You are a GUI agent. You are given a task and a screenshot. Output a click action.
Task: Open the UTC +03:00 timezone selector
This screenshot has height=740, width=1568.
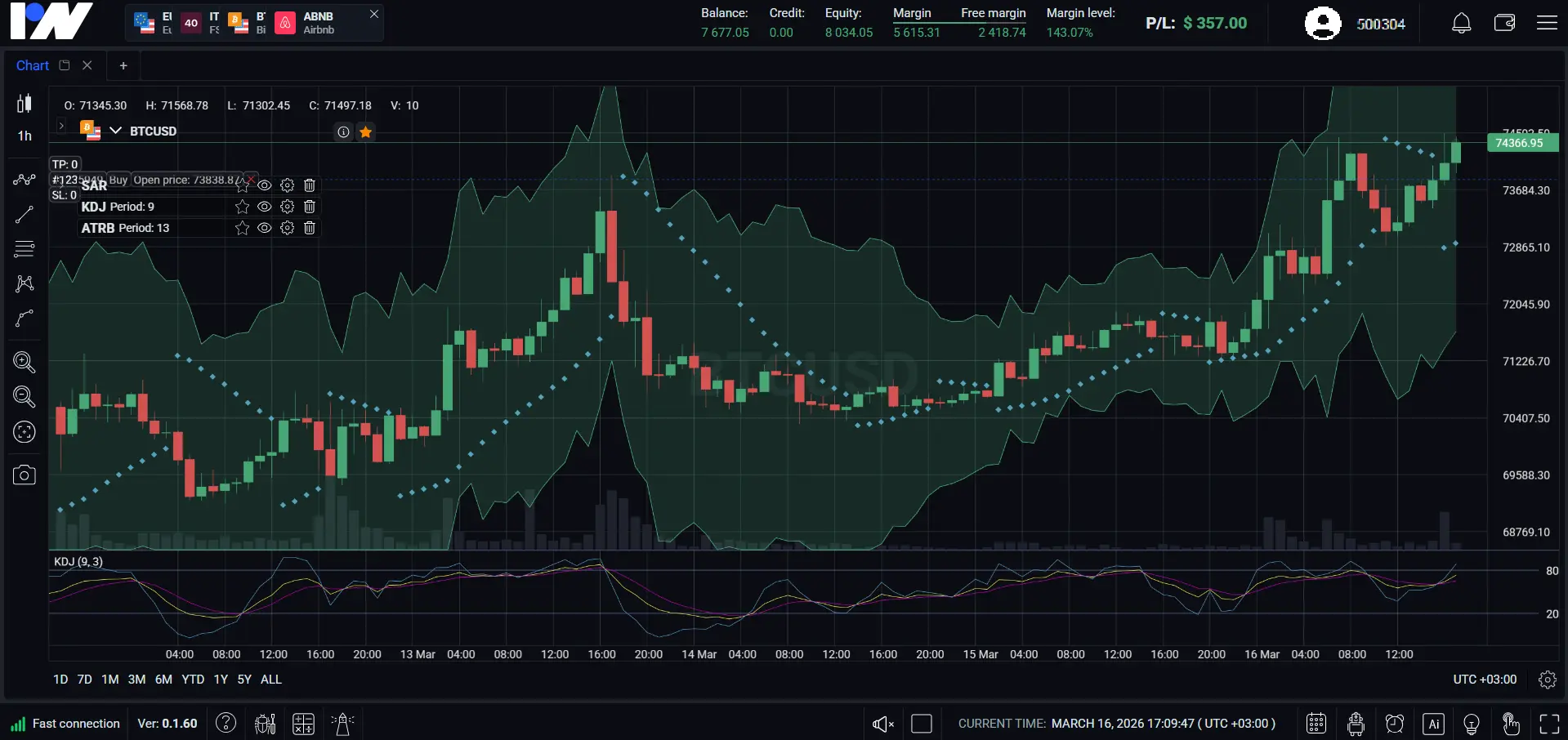(1484, 679)
